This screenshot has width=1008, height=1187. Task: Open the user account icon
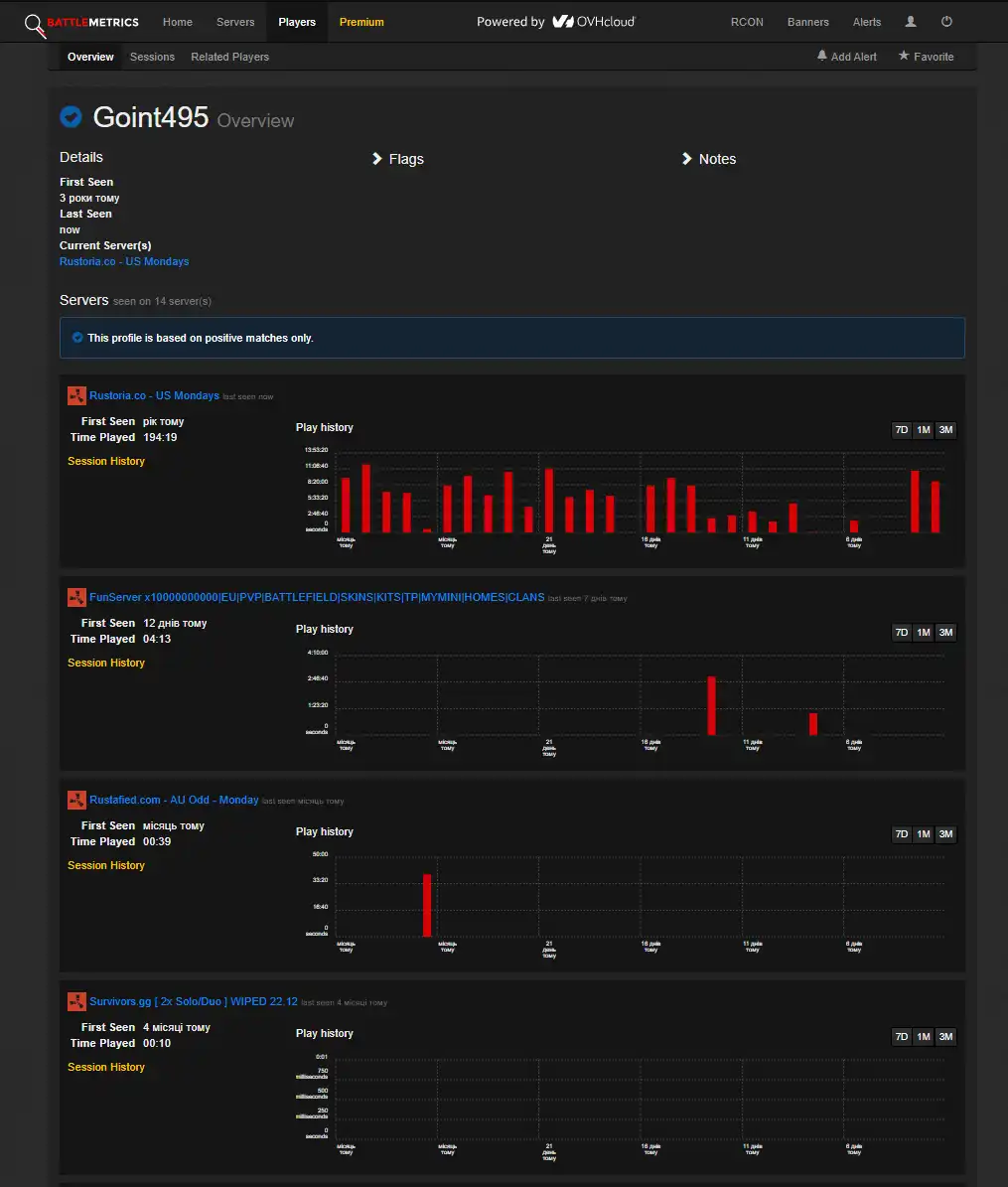coord(911,22)
